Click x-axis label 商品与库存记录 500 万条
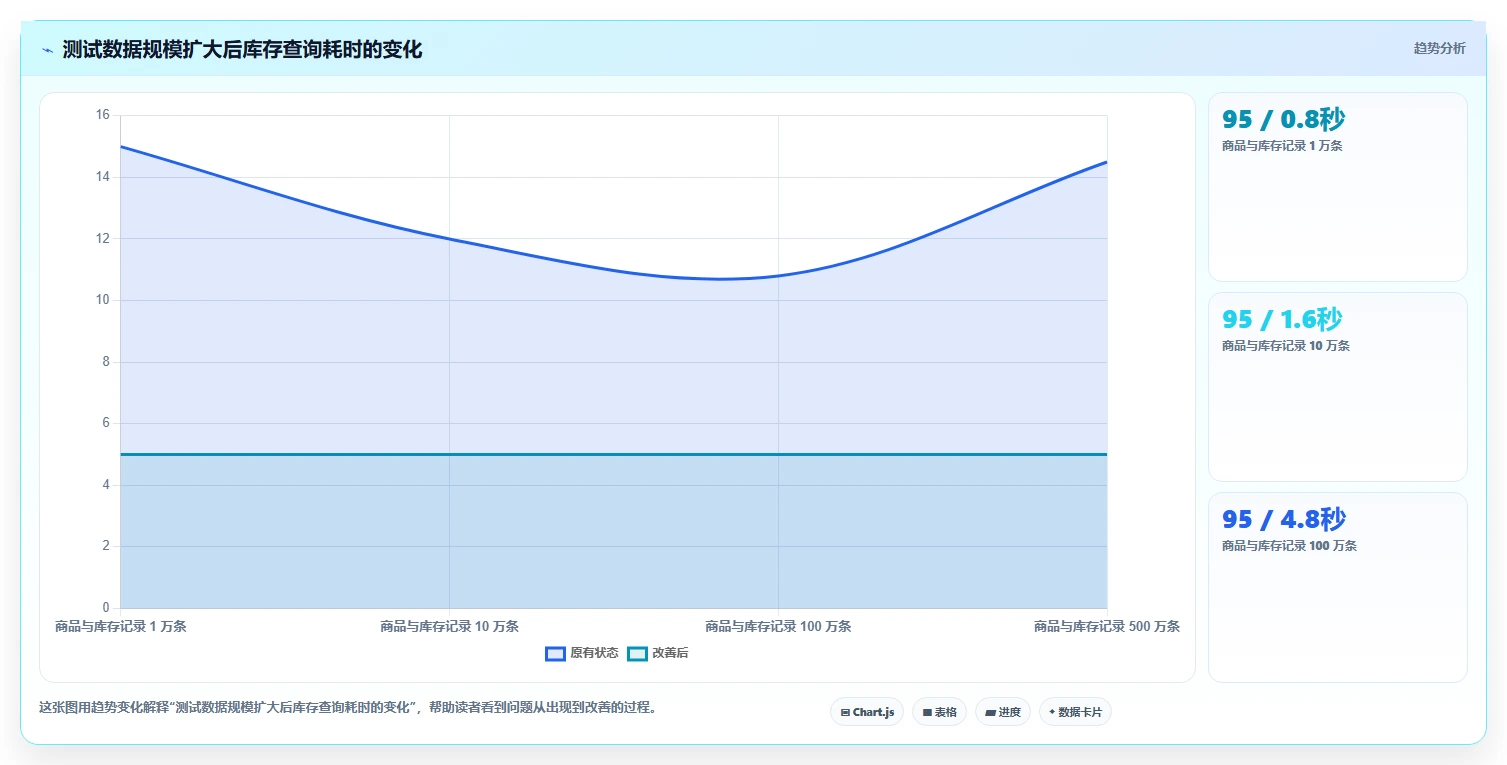The width and height of the screenshot is (1507, 765). pyautogui.click(x=1107, y=626)
